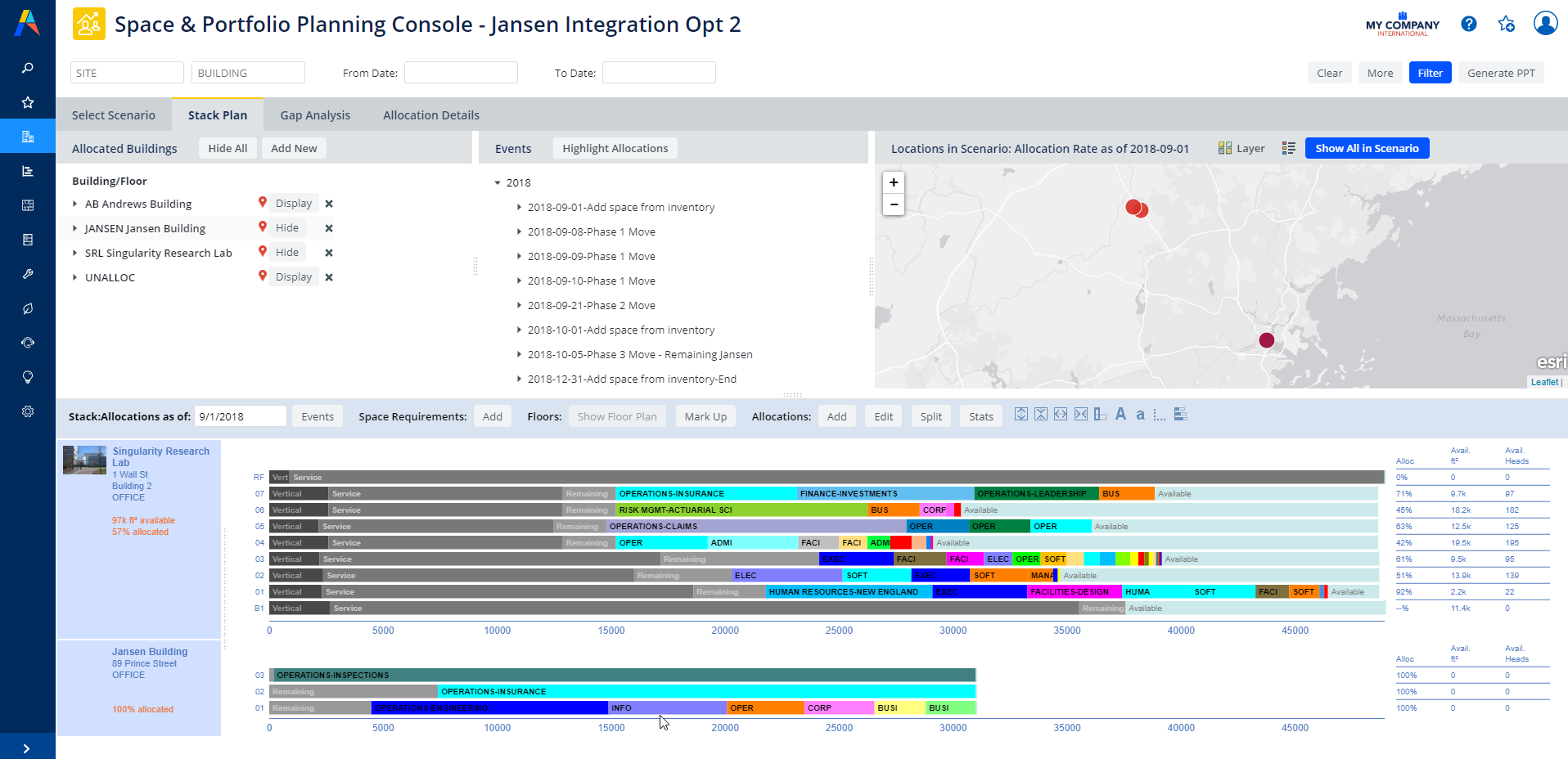
Task: Open the search icon in the left sidebar
Action: 28,68
